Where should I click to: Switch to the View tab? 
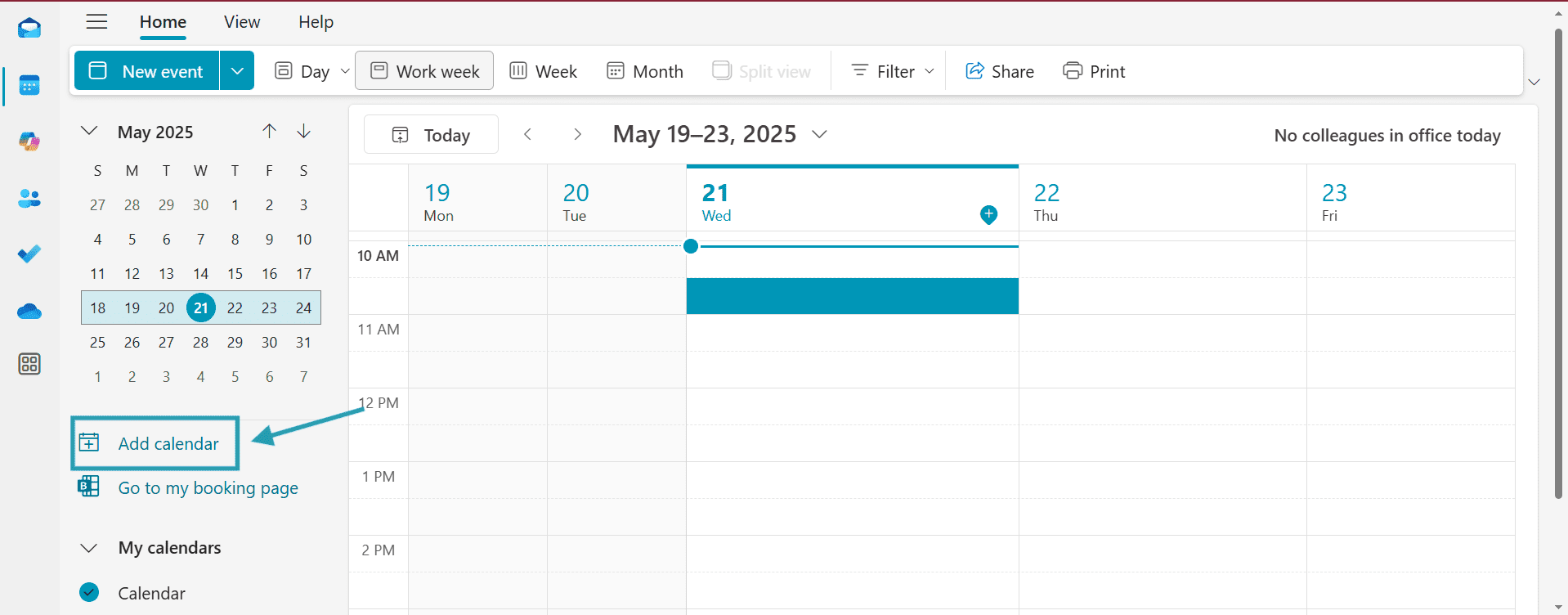[x=242, y=22]
